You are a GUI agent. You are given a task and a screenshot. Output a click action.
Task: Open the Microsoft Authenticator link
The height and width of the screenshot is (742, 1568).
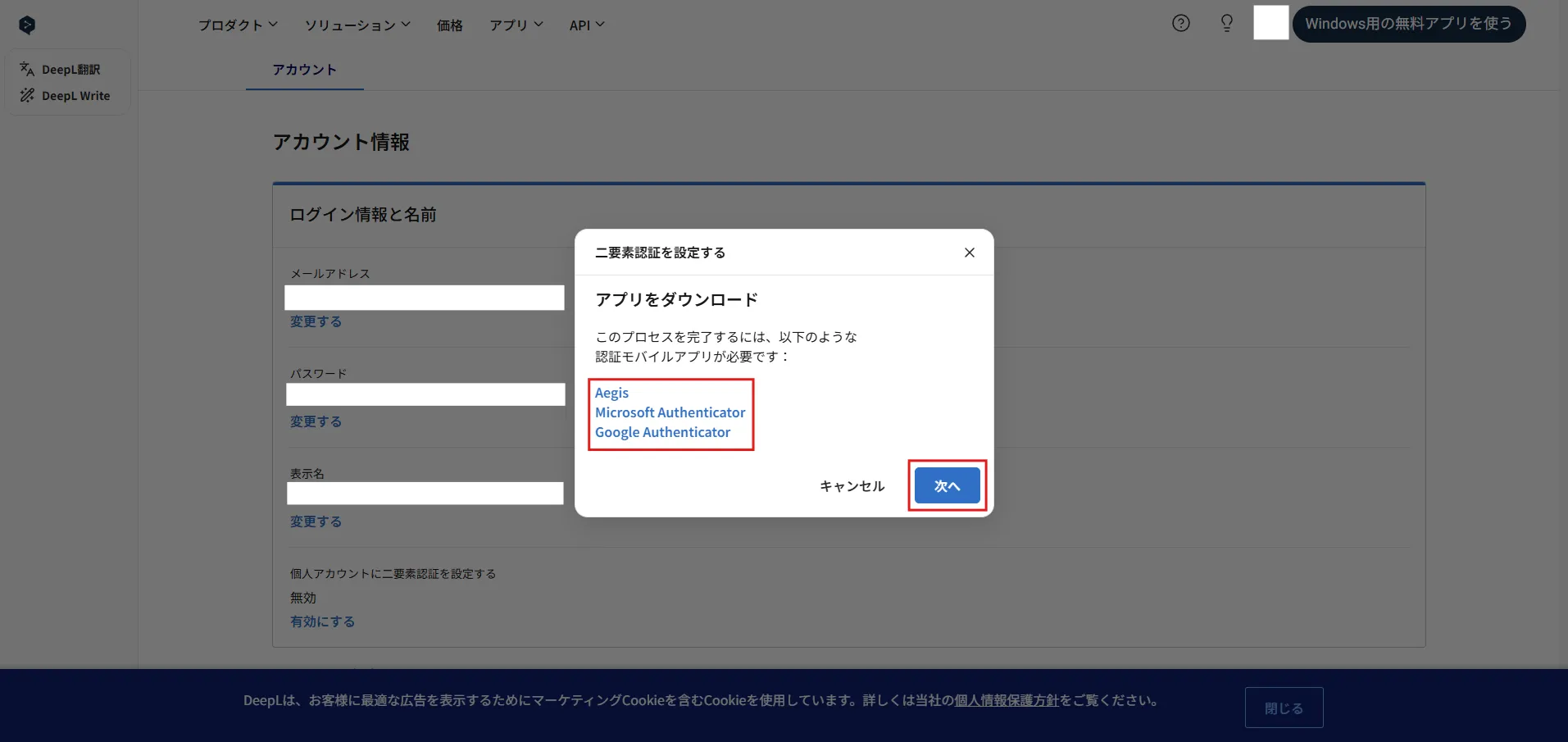(670, 412)
